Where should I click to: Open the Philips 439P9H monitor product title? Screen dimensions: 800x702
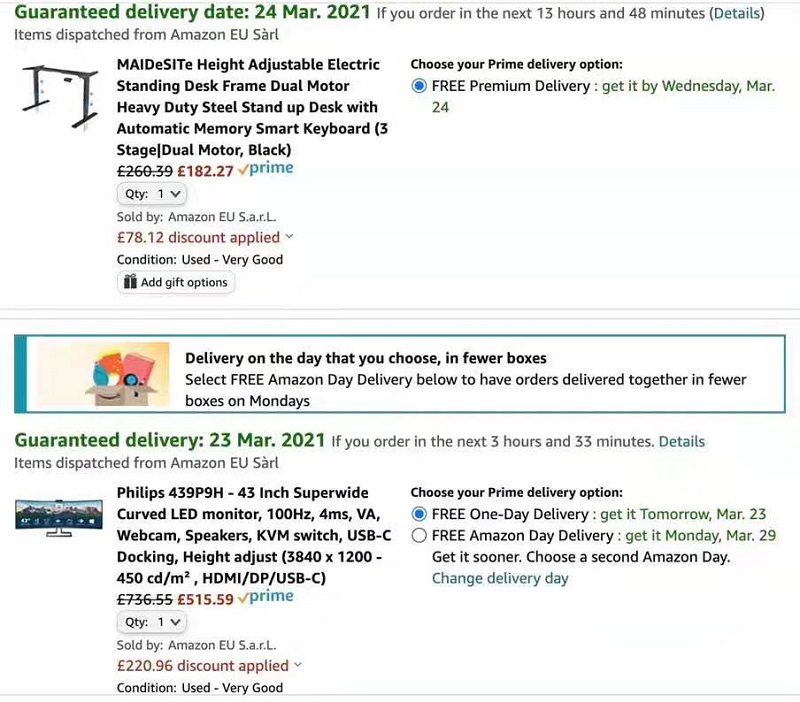coord(254,535)
